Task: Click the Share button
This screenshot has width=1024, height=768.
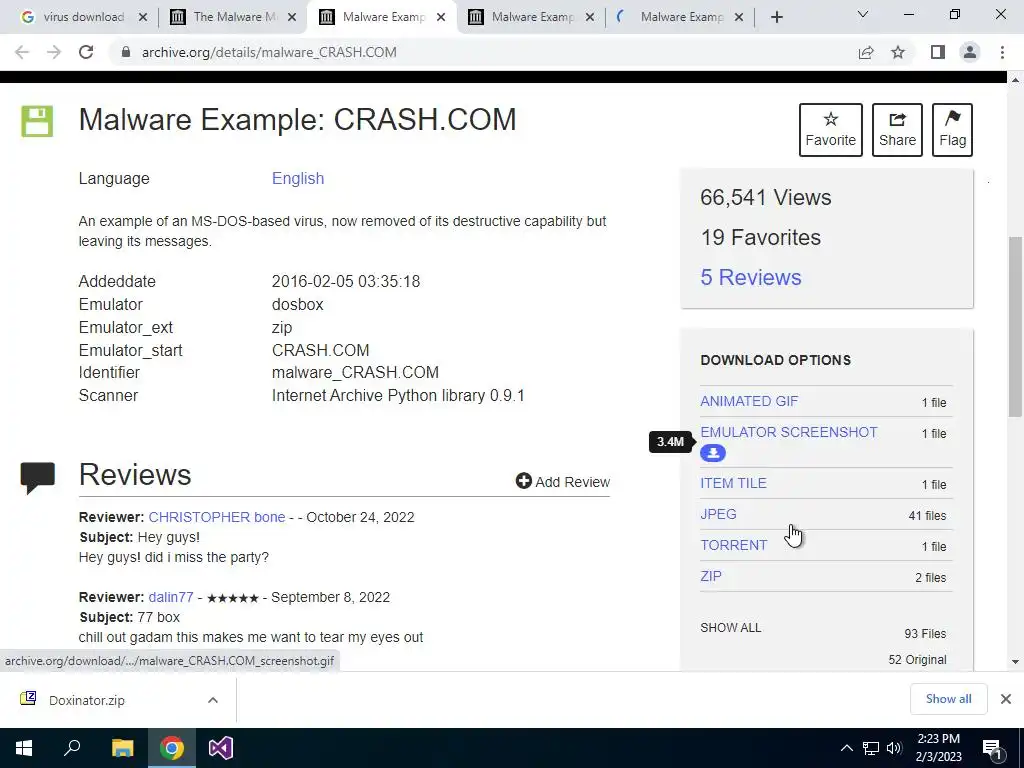Action: click(897, 130)
